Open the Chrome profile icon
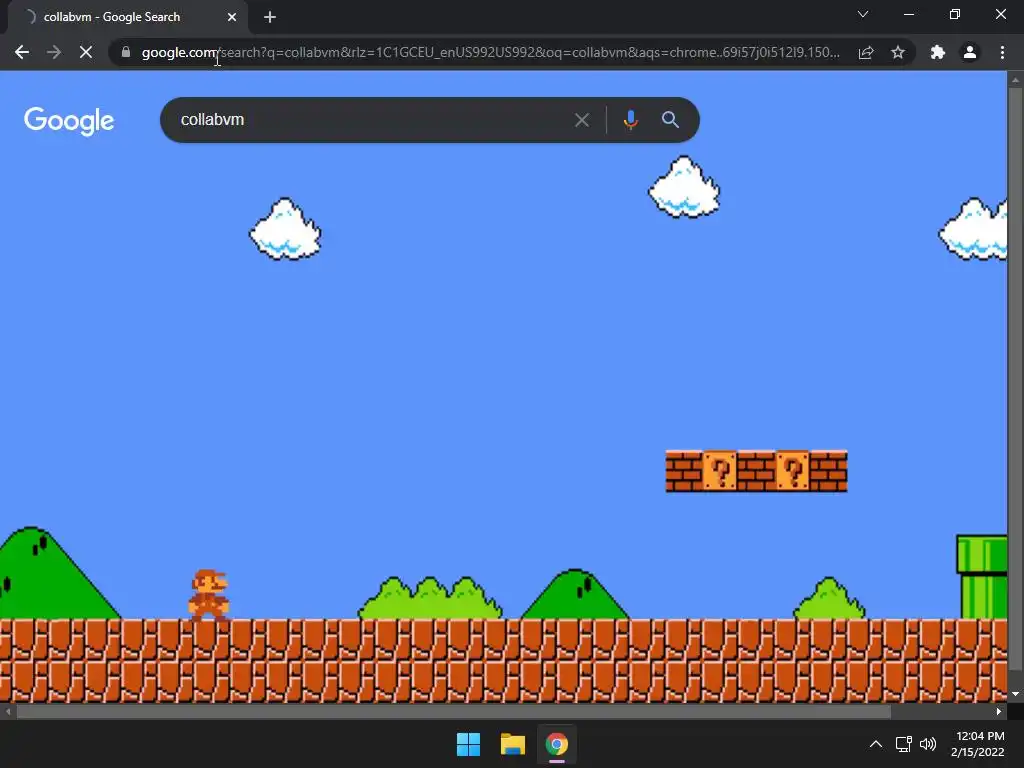The width and height of the screenshot is (1024, 768). [970, 52]
